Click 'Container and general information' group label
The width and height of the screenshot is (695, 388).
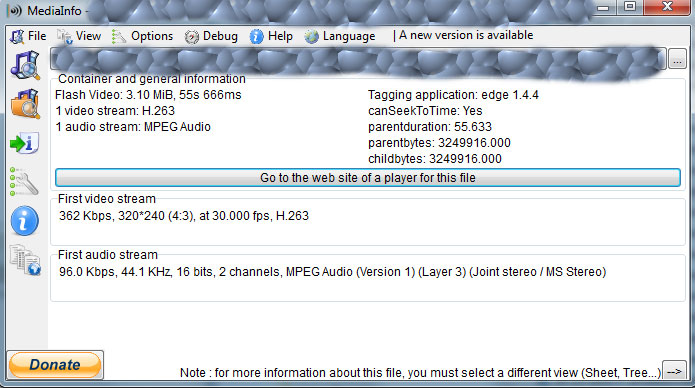tap(152, 79)
